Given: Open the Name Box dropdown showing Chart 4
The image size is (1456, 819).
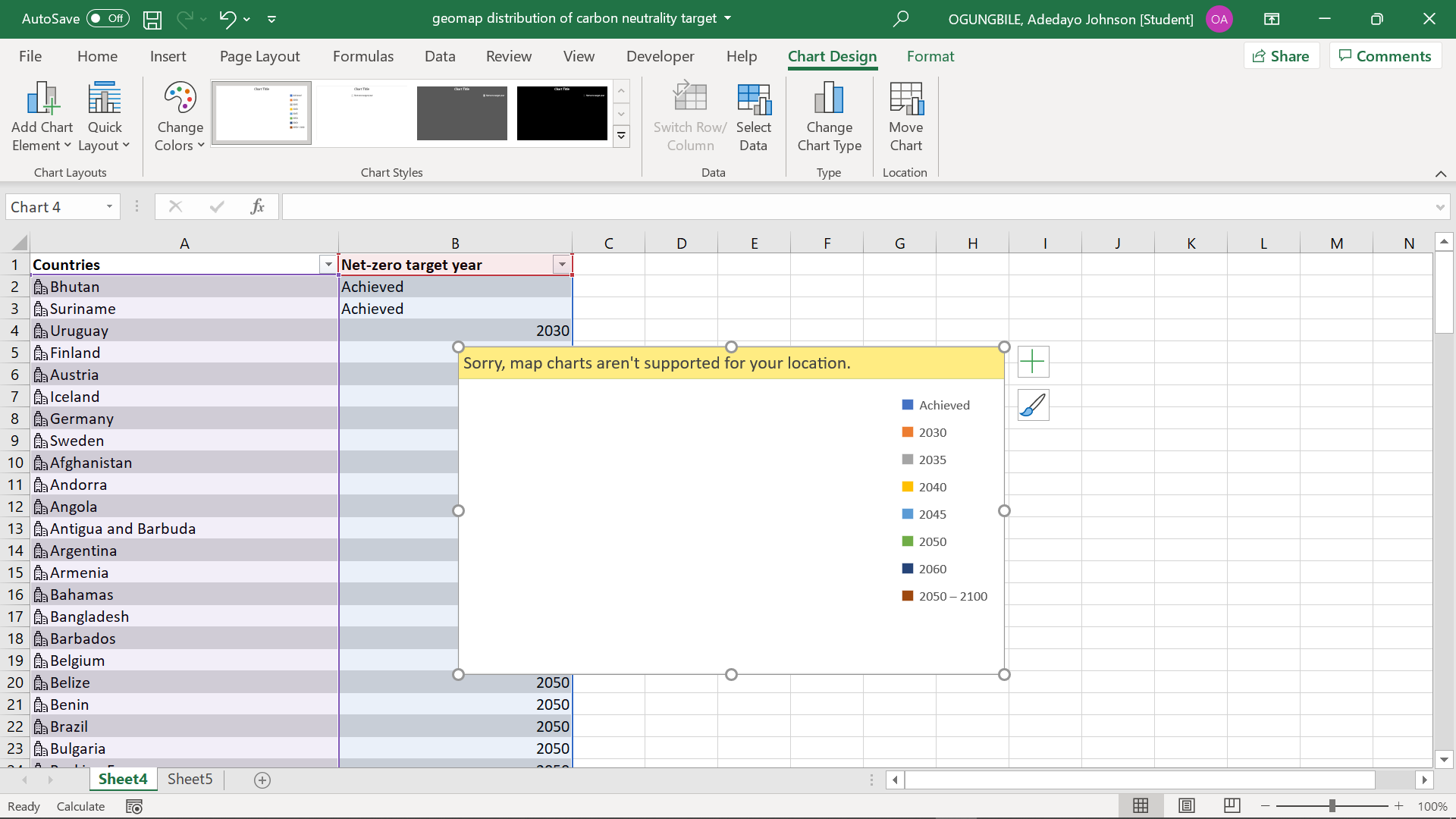Looking at the screenshot, I should (x=108, y=206).
